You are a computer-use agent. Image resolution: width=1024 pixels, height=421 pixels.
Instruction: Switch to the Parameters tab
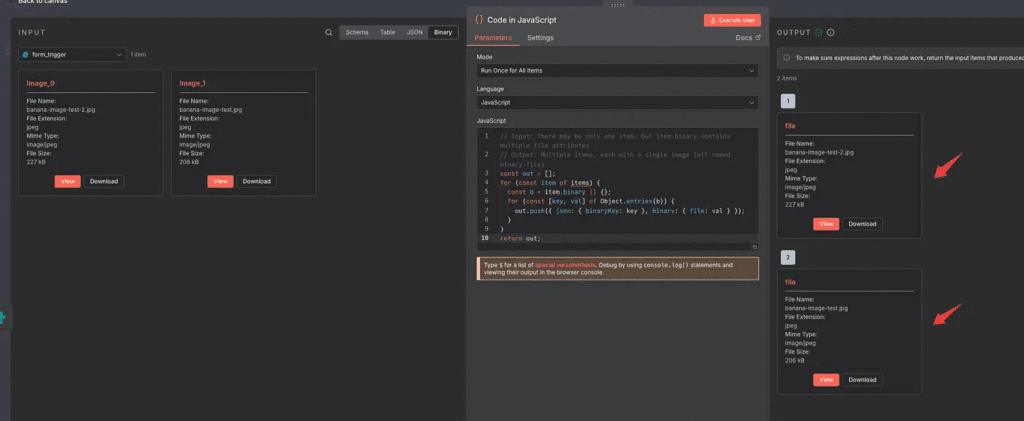coord(493,38)
